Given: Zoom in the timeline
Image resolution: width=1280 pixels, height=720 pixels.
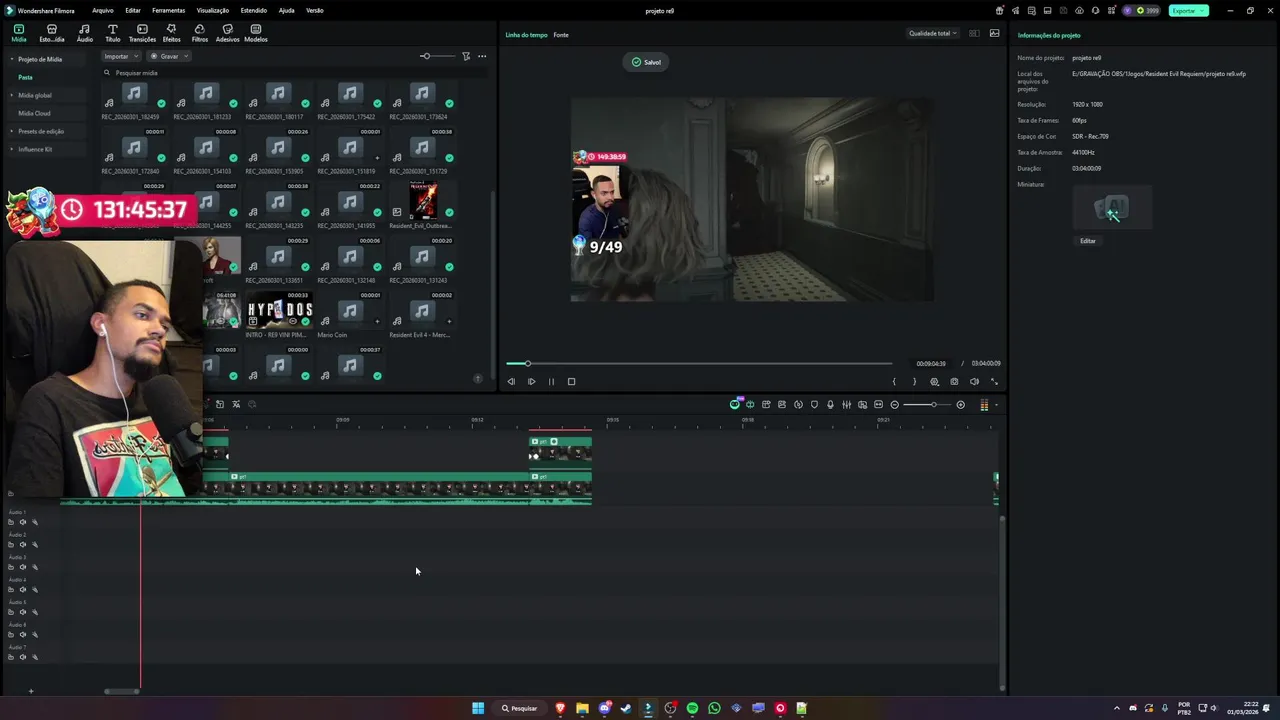Looking at the screenshot, I should point(960,404).
